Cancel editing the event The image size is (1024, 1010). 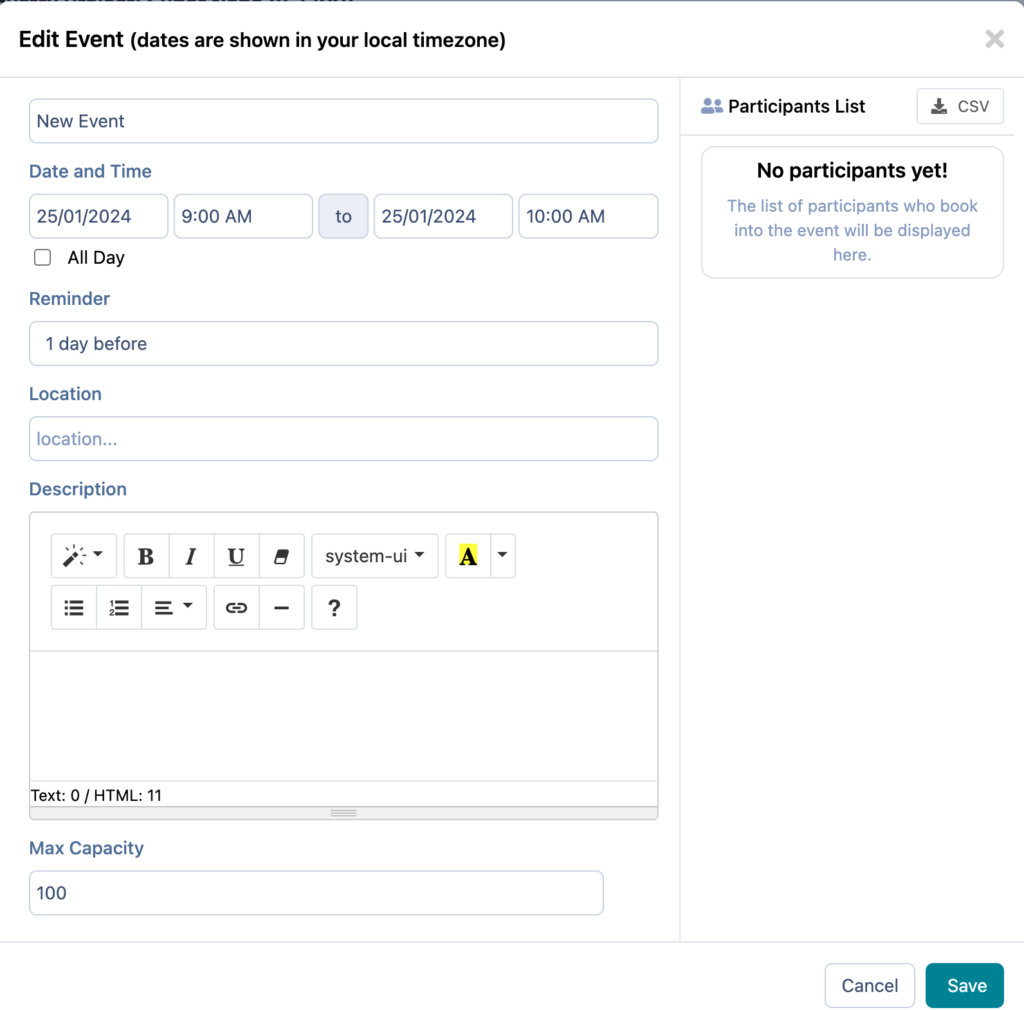point(869,986)
